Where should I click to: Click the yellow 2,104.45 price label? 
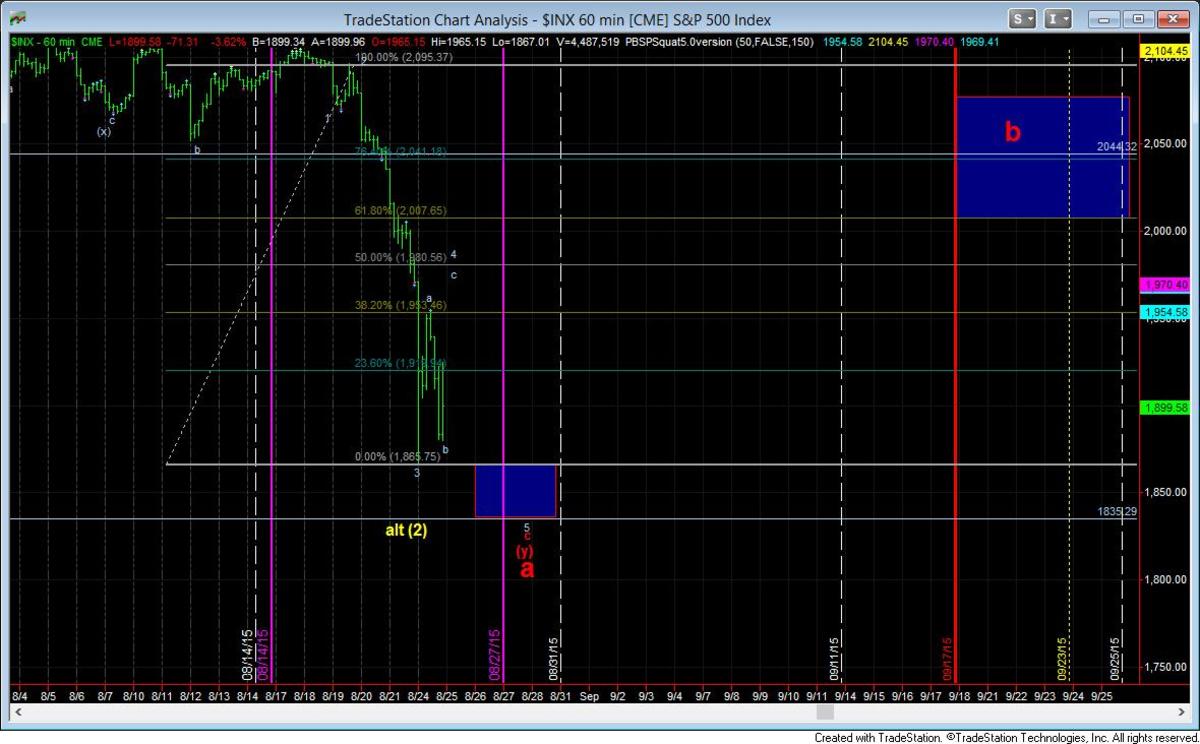[1166, 52]
